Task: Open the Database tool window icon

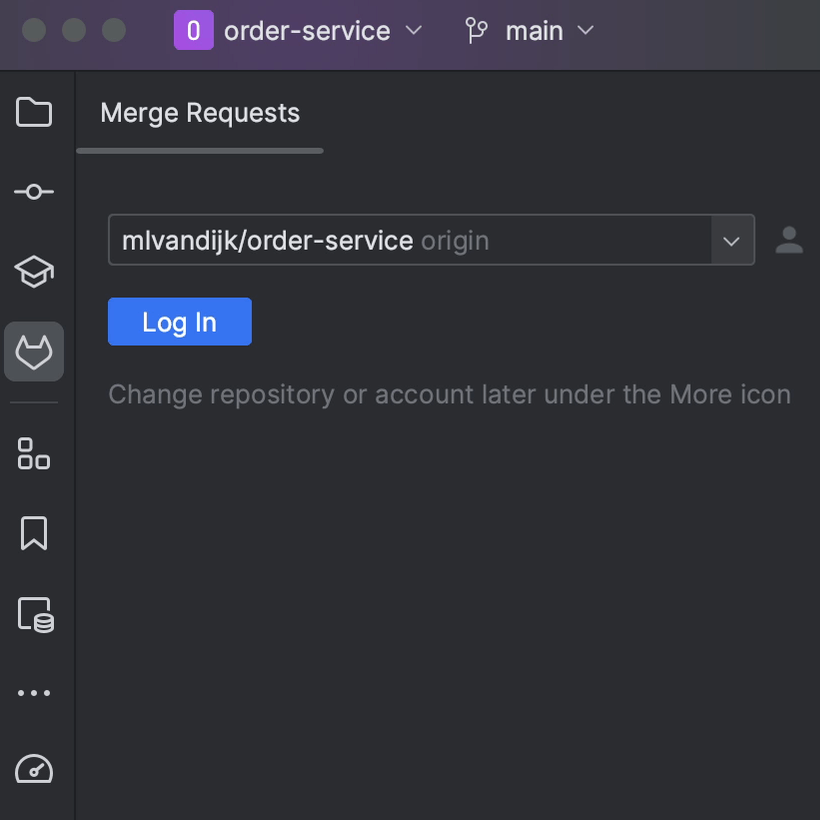Action: pos(35,614)
